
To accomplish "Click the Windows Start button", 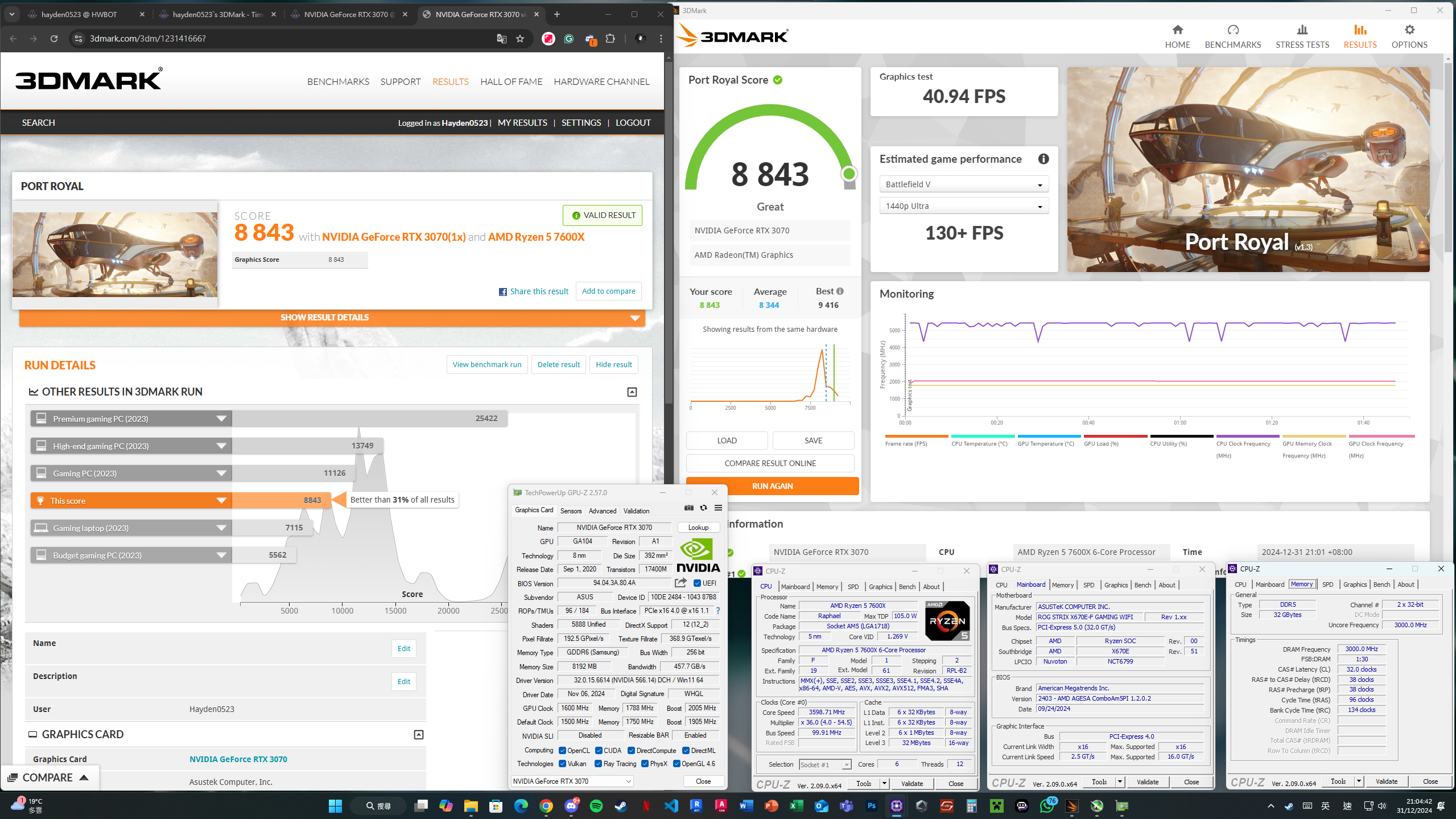I will (335, 805).
